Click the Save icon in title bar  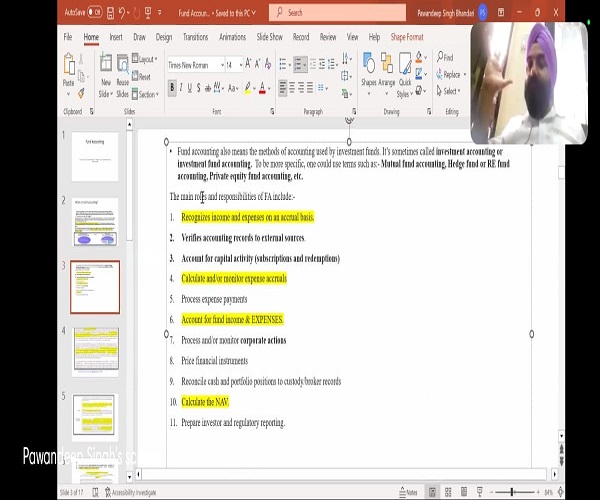(110, 13)
